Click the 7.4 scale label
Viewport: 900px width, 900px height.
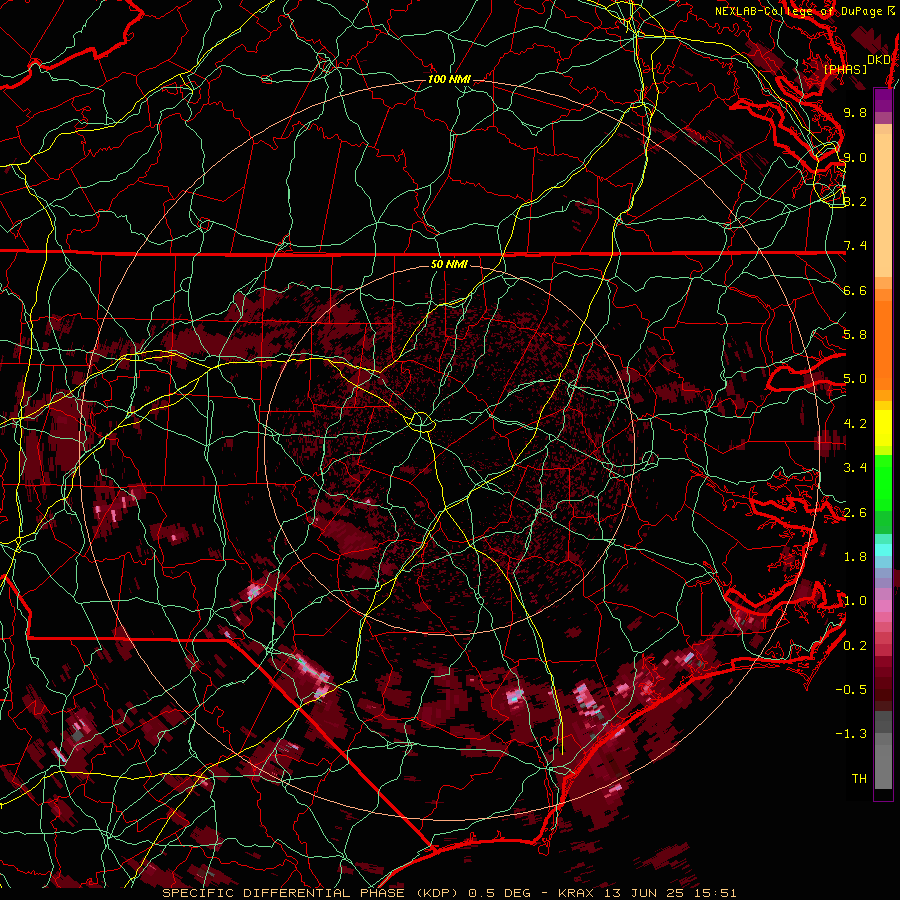pyautogui.click(x=855, y=246)
